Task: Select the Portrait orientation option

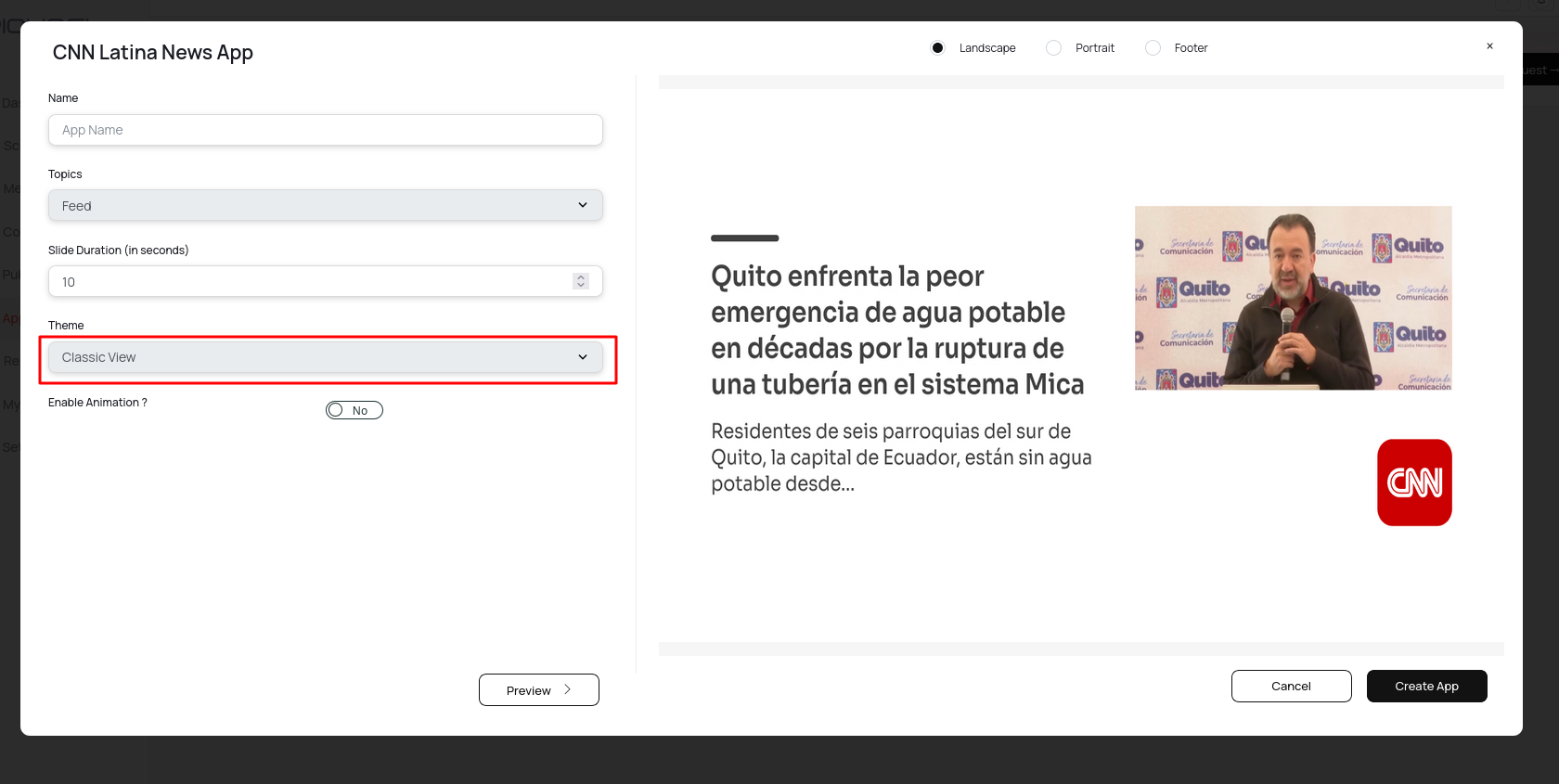Action: click(x=1053, y=48)
